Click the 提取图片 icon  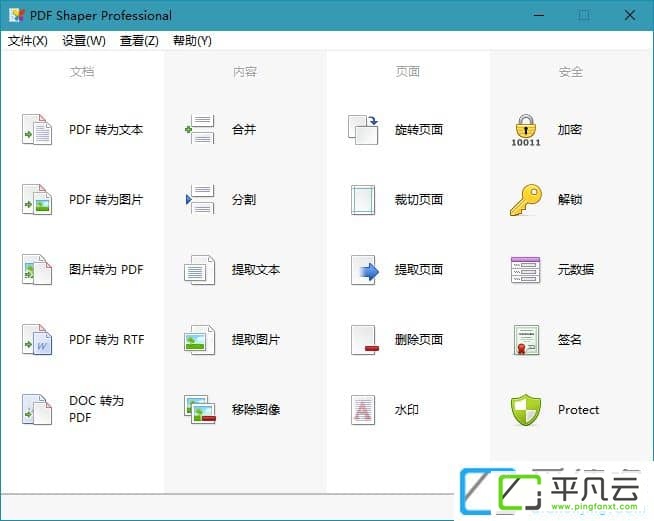[200, 340]
